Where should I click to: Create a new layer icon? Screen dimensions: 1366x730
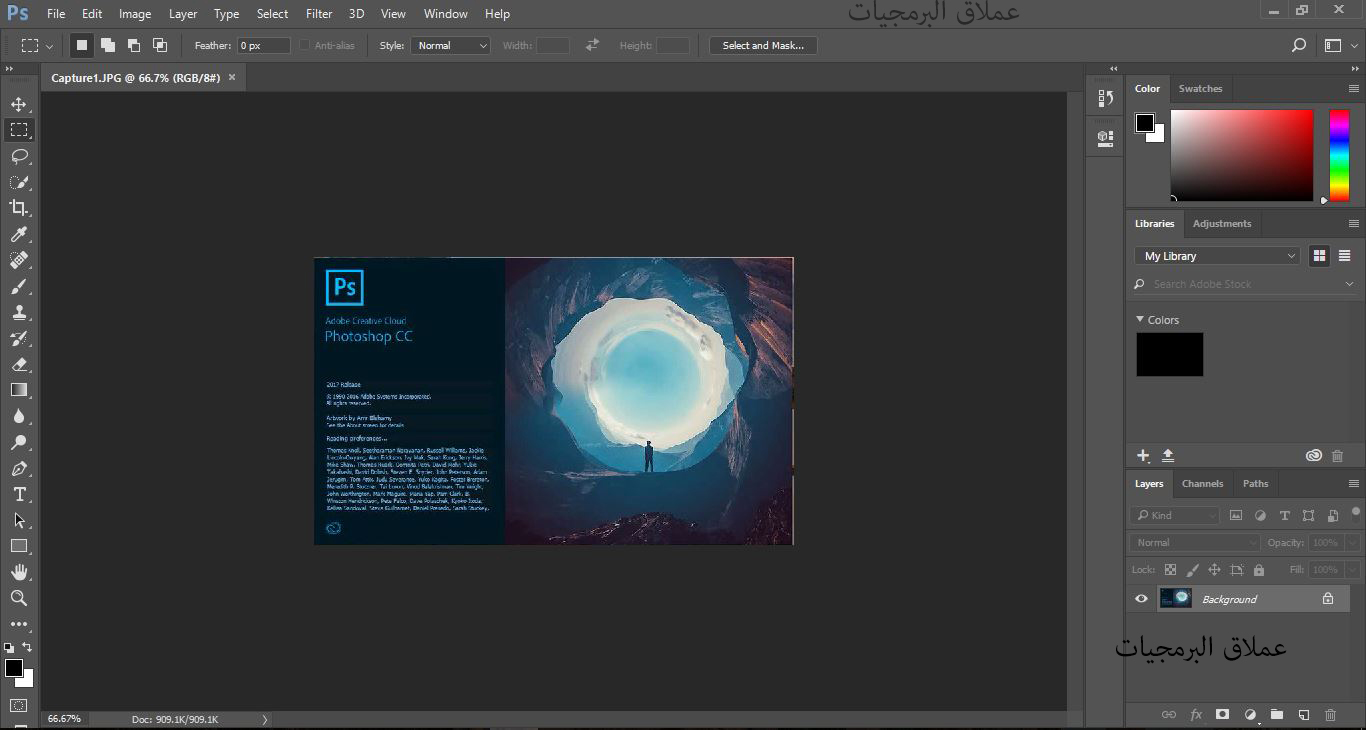click(1304, 715)
